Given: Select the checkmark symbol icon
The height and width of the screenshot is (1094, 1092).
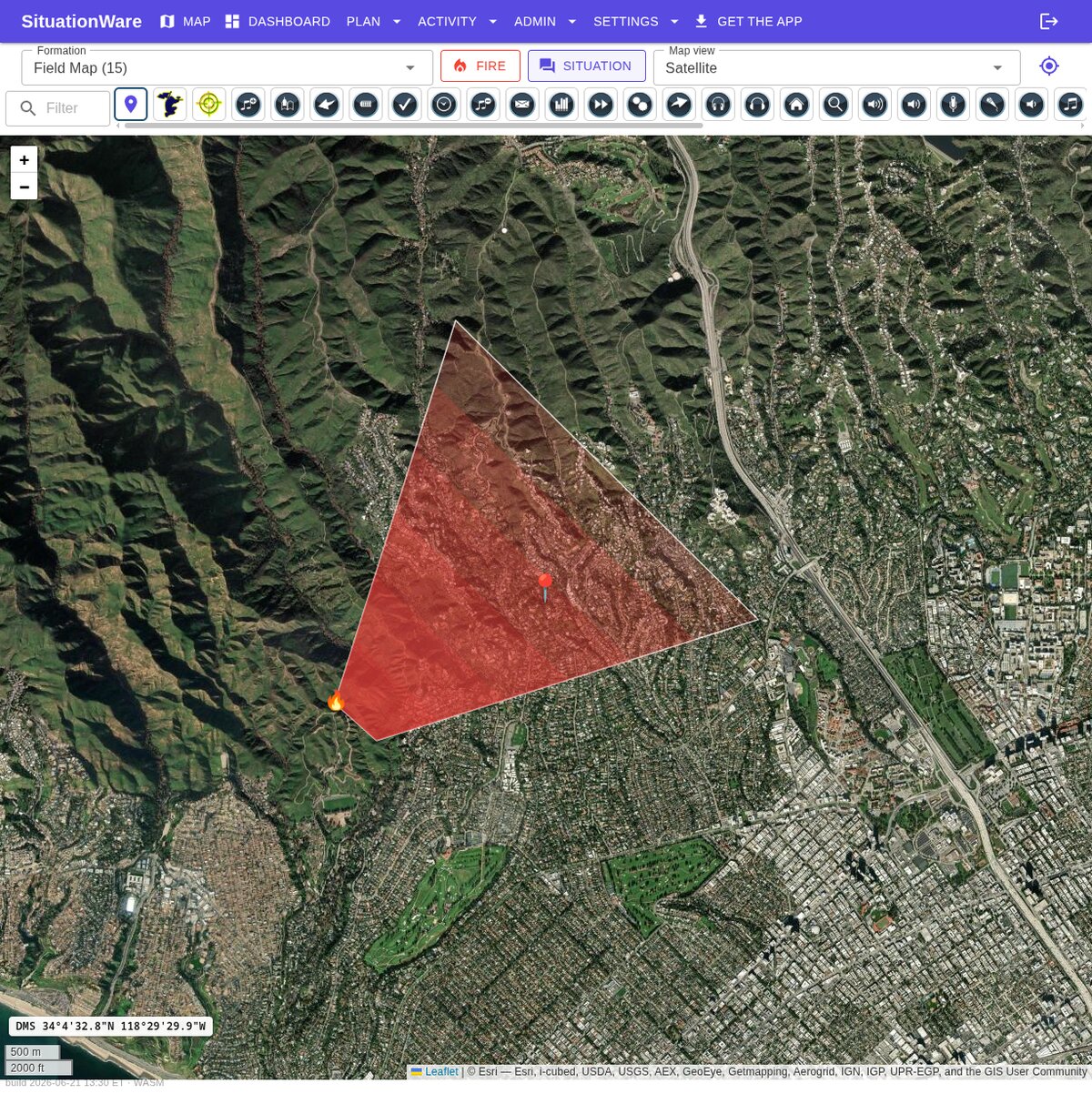Looking at the screenshot, I should [x=405, y=105].
